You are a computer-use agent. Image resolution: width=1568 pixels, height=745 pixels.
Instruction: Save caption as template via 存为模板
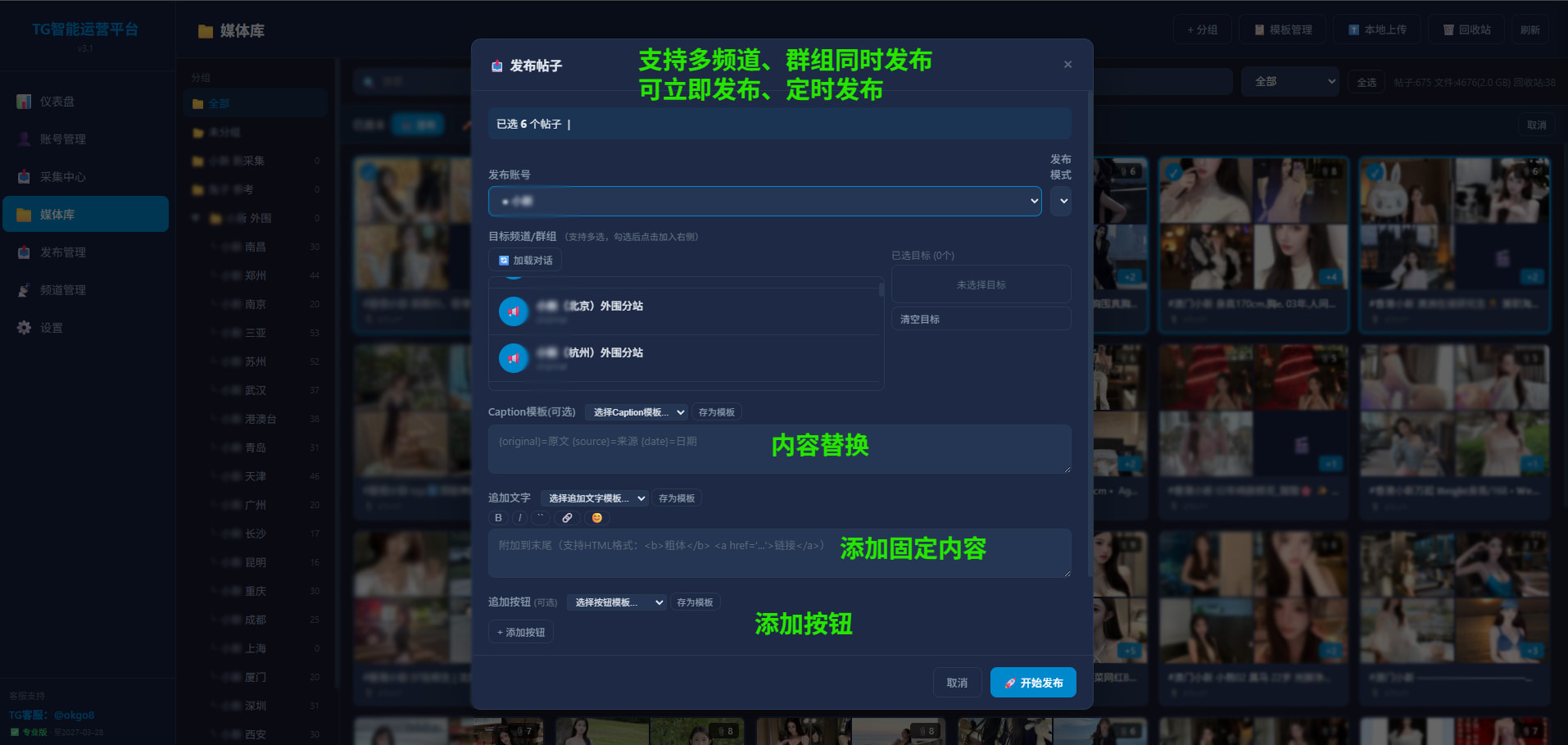tap(716, 412)
